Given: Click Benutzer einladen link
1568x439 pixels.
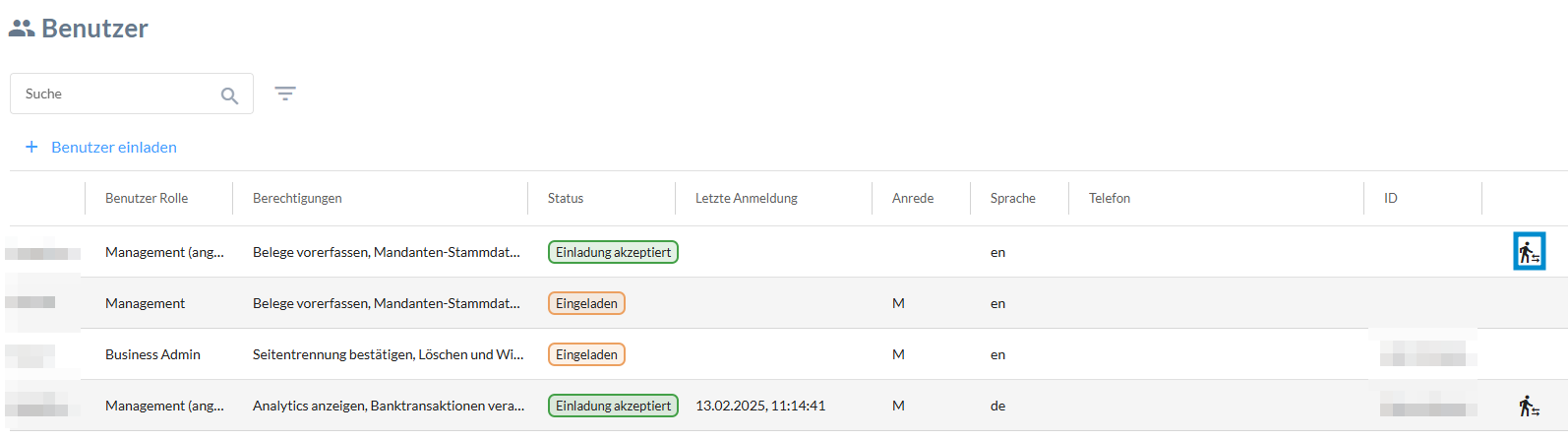Looking at the screenshot, I should tap(114, 147).
